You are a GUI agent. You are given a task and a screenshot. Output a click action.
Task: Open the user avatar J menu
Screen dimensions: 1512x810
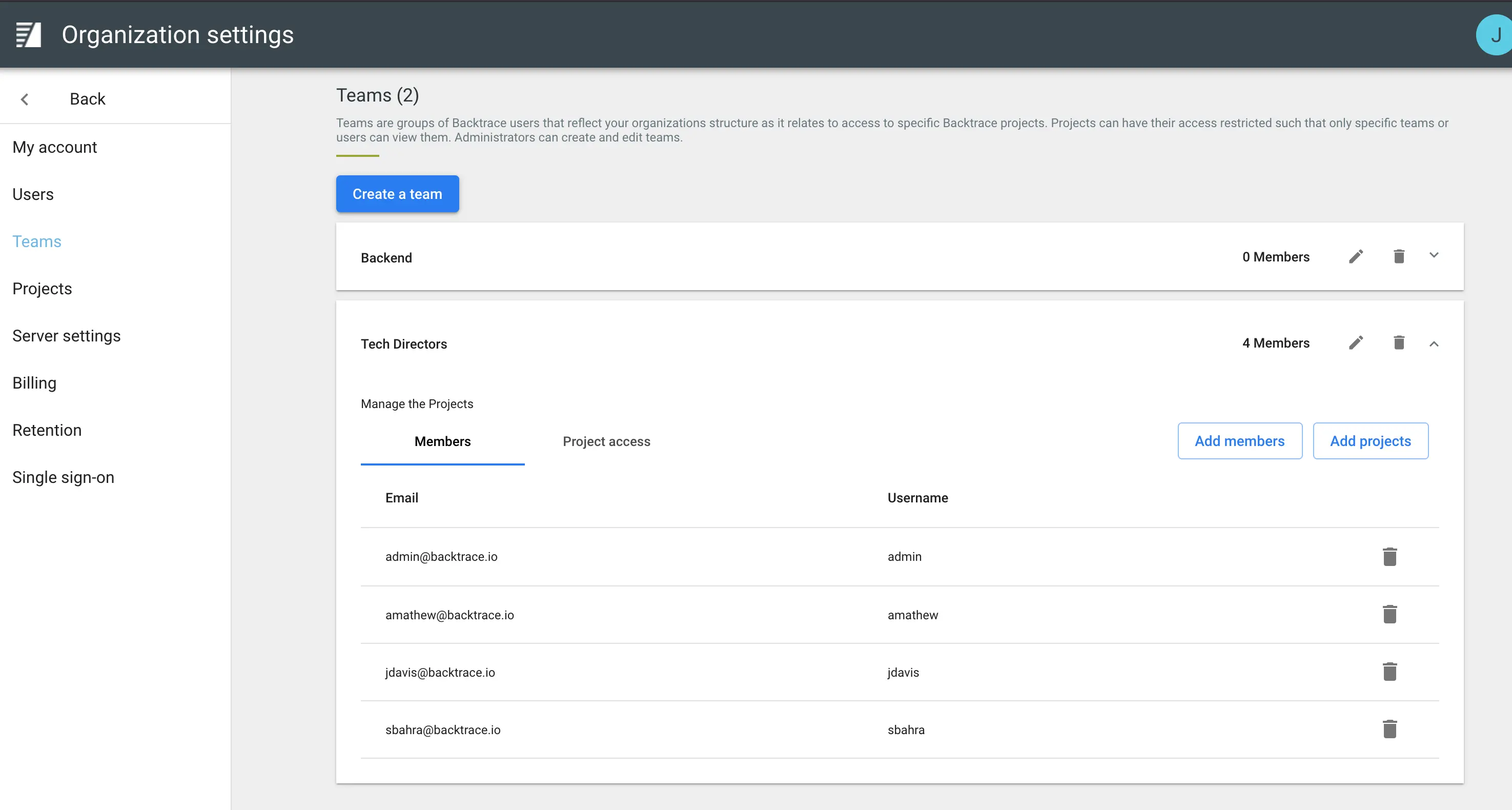pos(1494,35)
